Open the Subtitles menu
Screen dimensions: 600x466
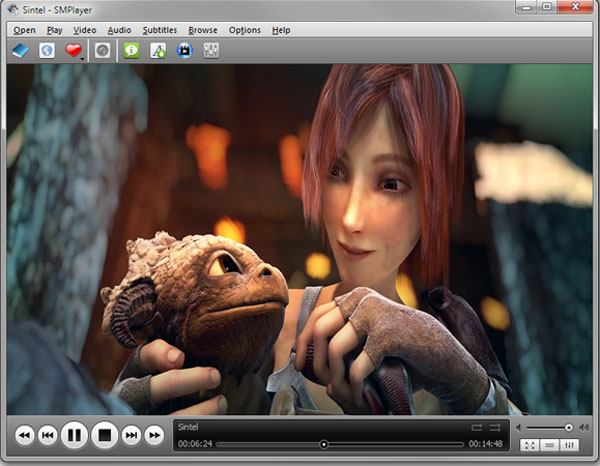click(x=159, y=30)
